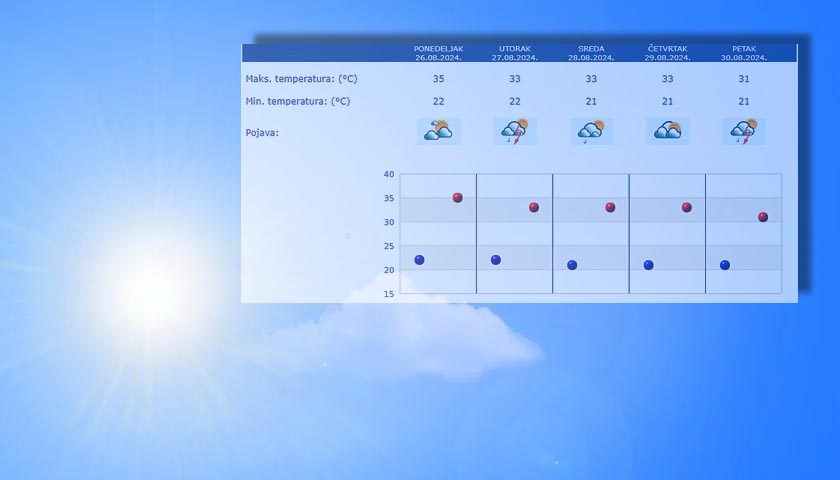Click the blue min temperature dot for Utorak
The width and height of the screenshot is (840, 480).
496,260
